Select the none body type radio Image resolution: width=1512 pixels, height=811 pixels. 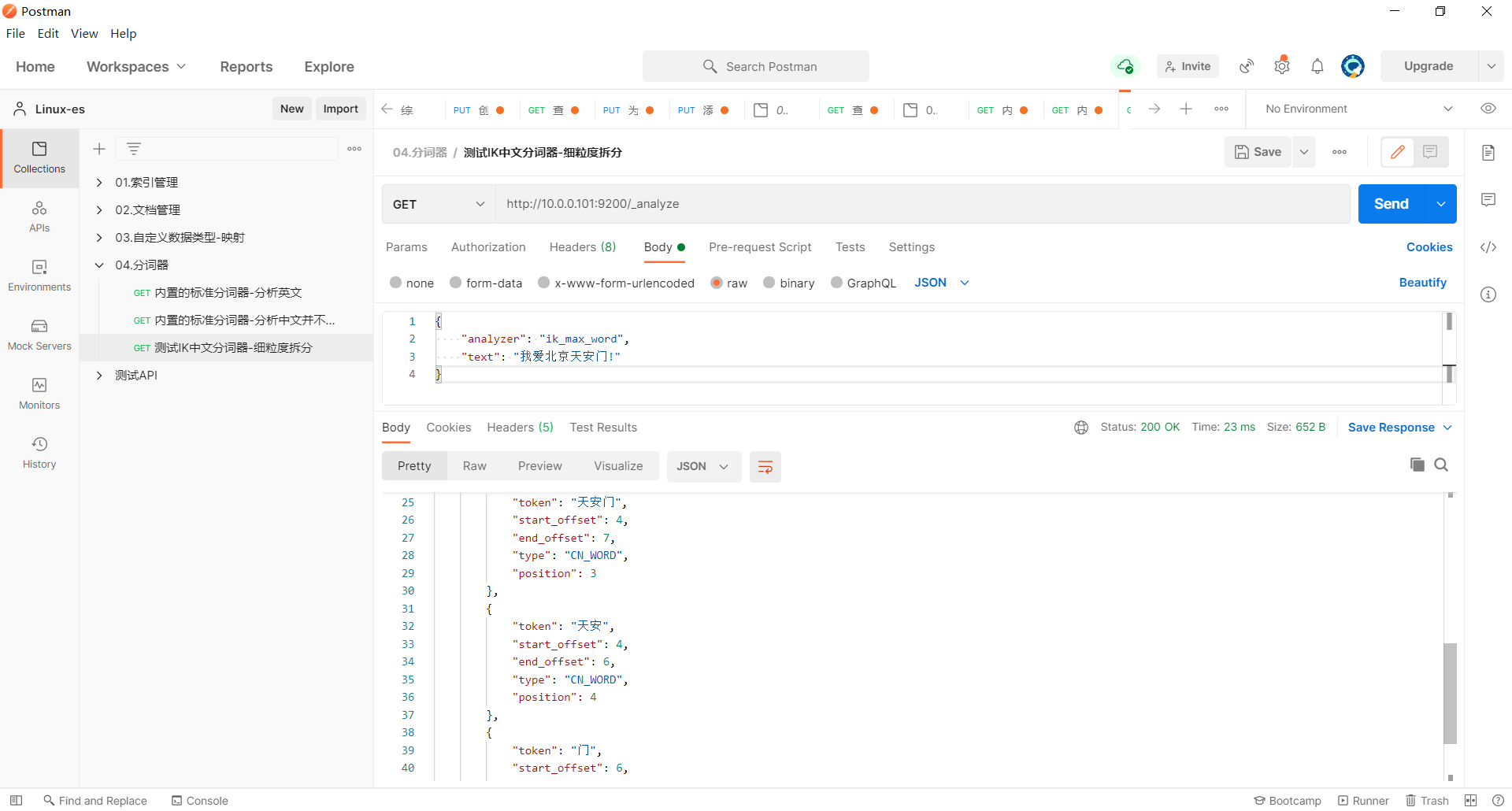396,283
